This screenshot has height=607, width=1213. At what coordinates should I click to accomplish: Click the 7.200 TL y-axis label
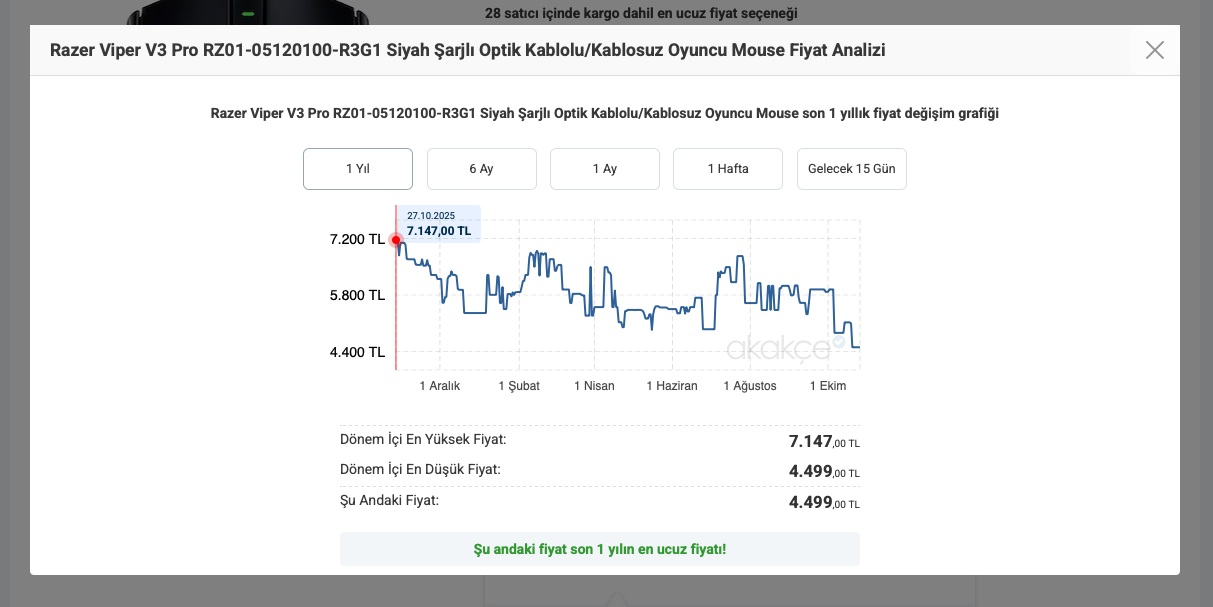coord(357,239)
